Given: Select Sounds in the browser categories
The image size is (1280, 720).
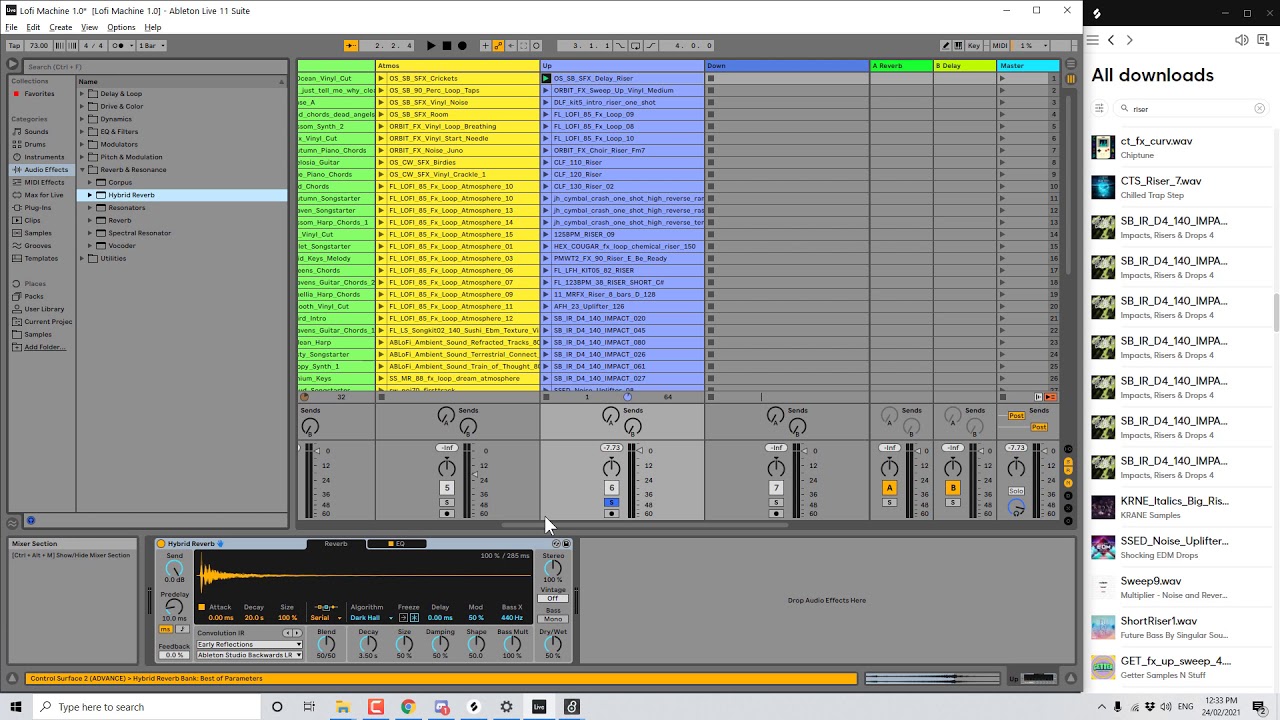Looking at the screenshot, I should pos(36,132).
